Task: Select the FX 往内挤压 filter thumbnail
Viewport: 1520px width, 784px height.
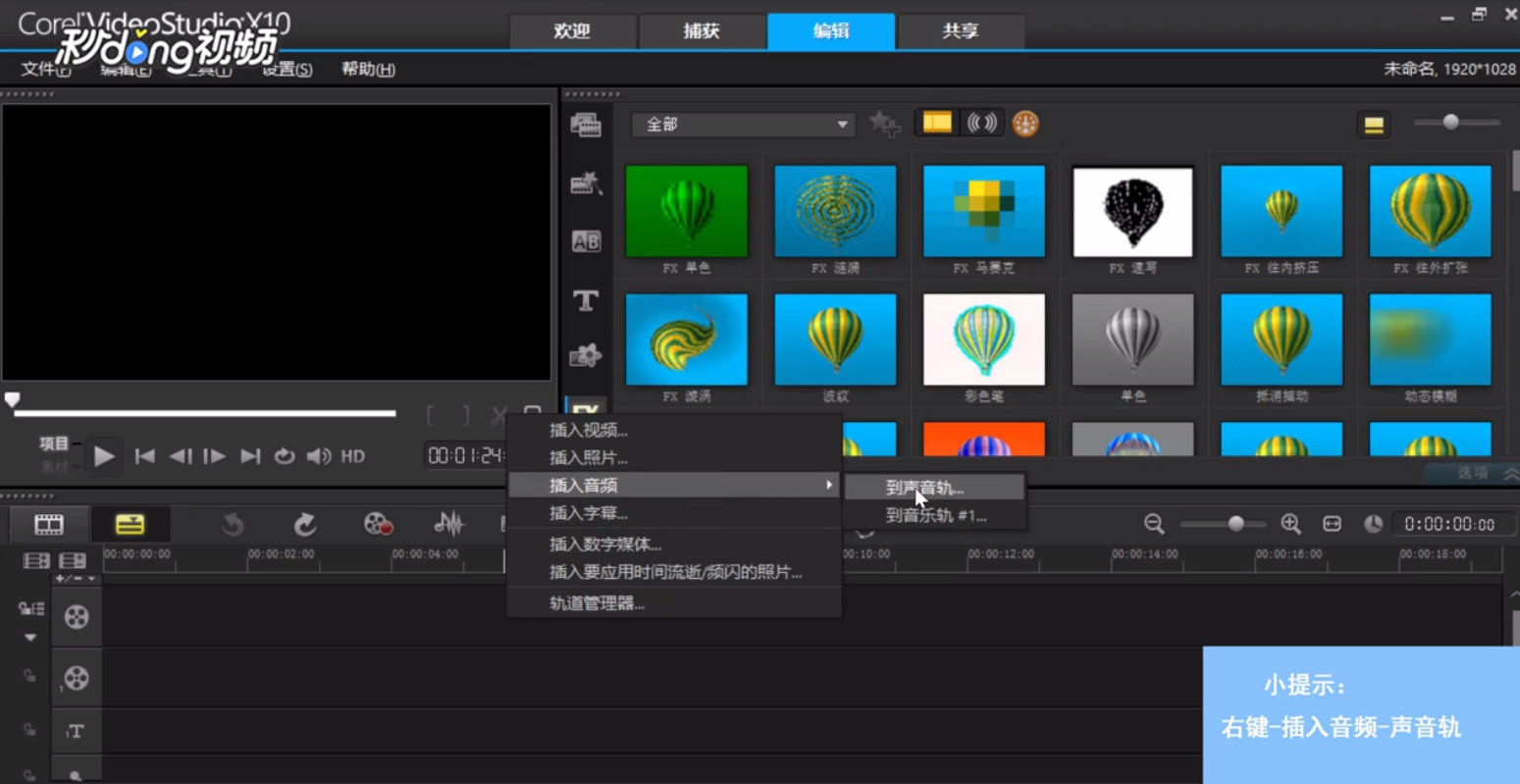Action: (1282, 211)
